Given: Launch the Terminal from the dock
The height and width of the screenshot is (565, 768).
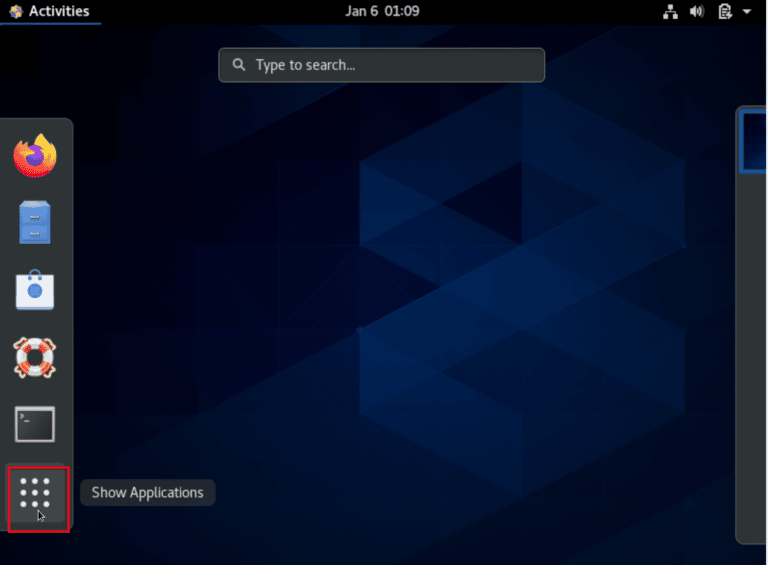Looking at the screenshot, I should (x=35, y=424).
